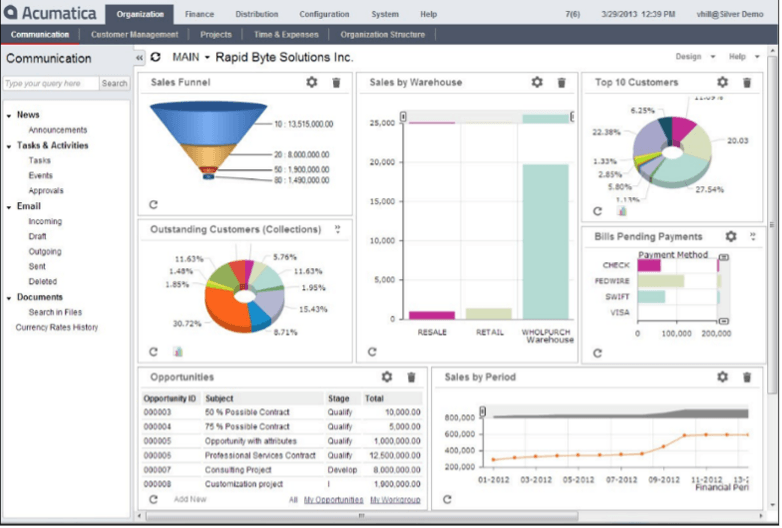The image size is (782, 528).
Task: Open Incoming under Email
Action: (45, 221)
